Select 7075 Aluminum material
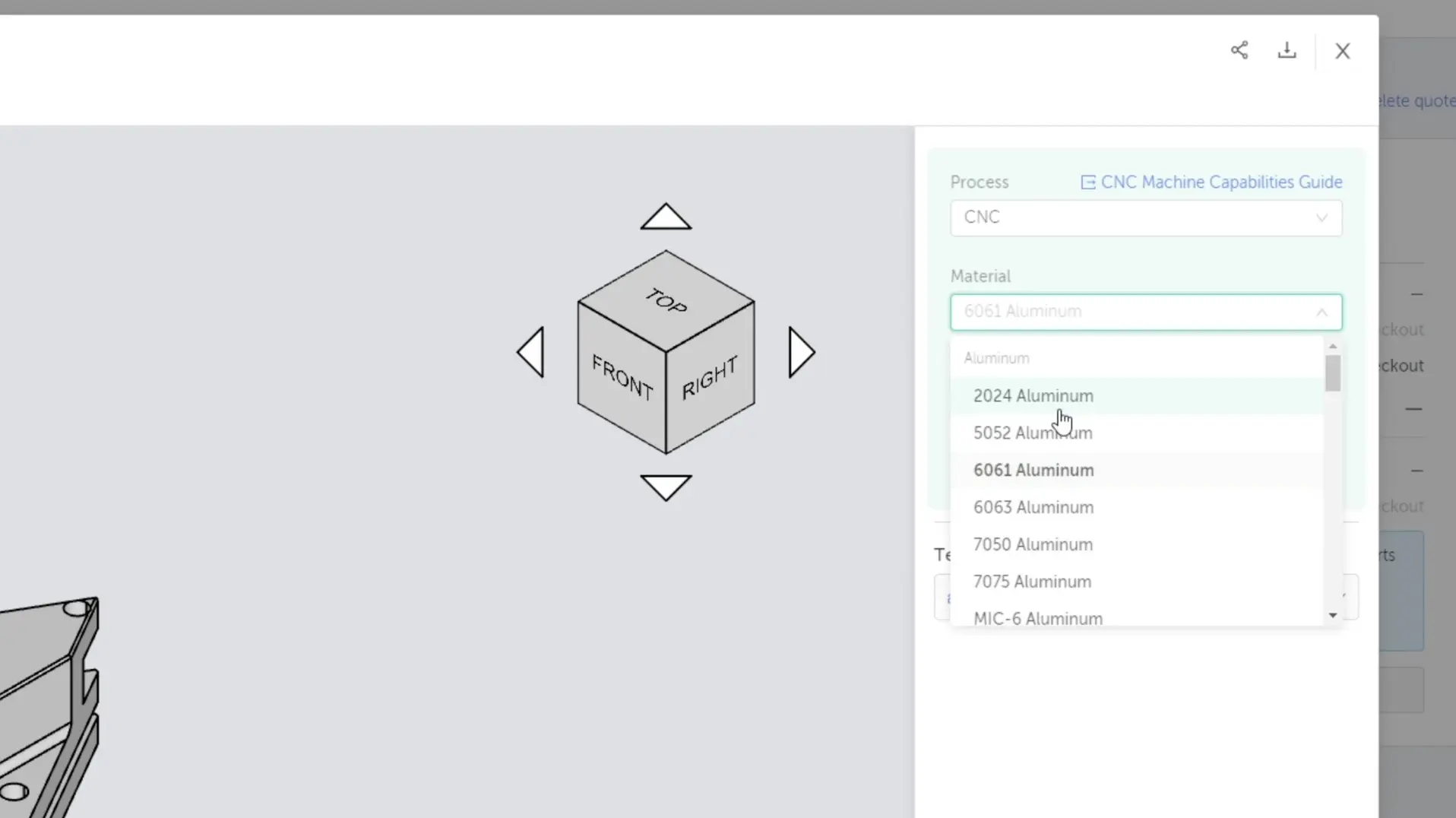Image resolution: width=1456 pixels, height=818 pixels. 1032,582
